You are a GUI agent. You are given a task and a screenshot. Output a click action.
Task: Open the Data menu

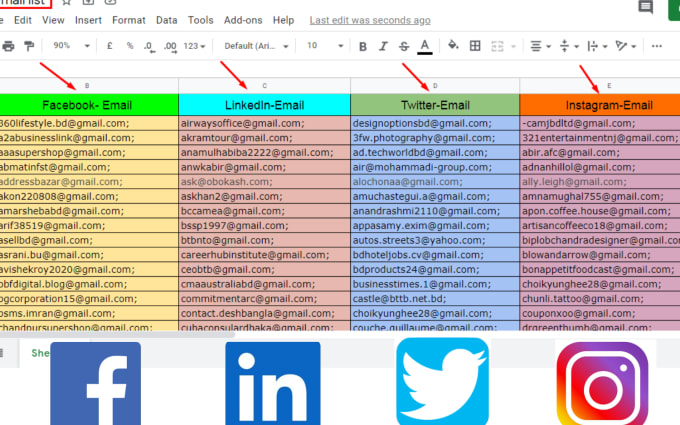tap(167, 20)
